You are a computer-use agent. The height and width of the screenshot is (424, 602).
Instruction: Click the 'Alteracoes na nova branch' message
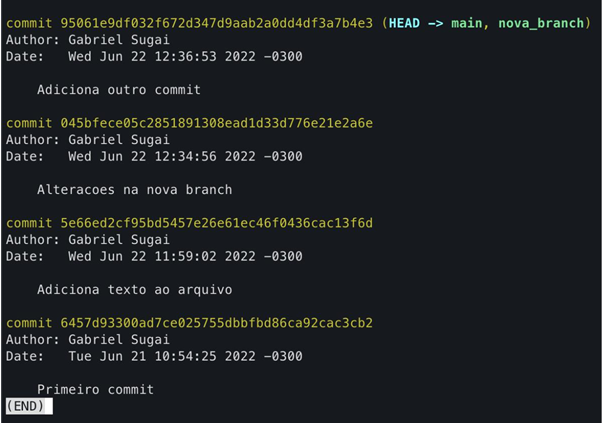coord(134,190)
